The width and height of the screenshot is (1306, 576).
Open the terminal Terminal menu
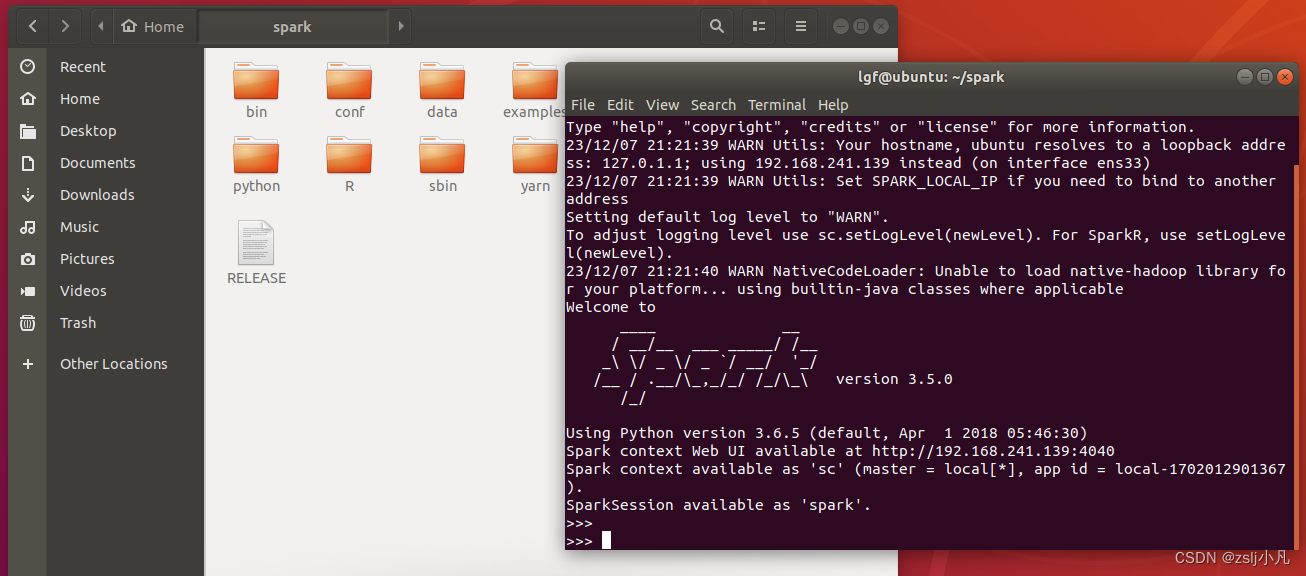(x=777, y=105)
